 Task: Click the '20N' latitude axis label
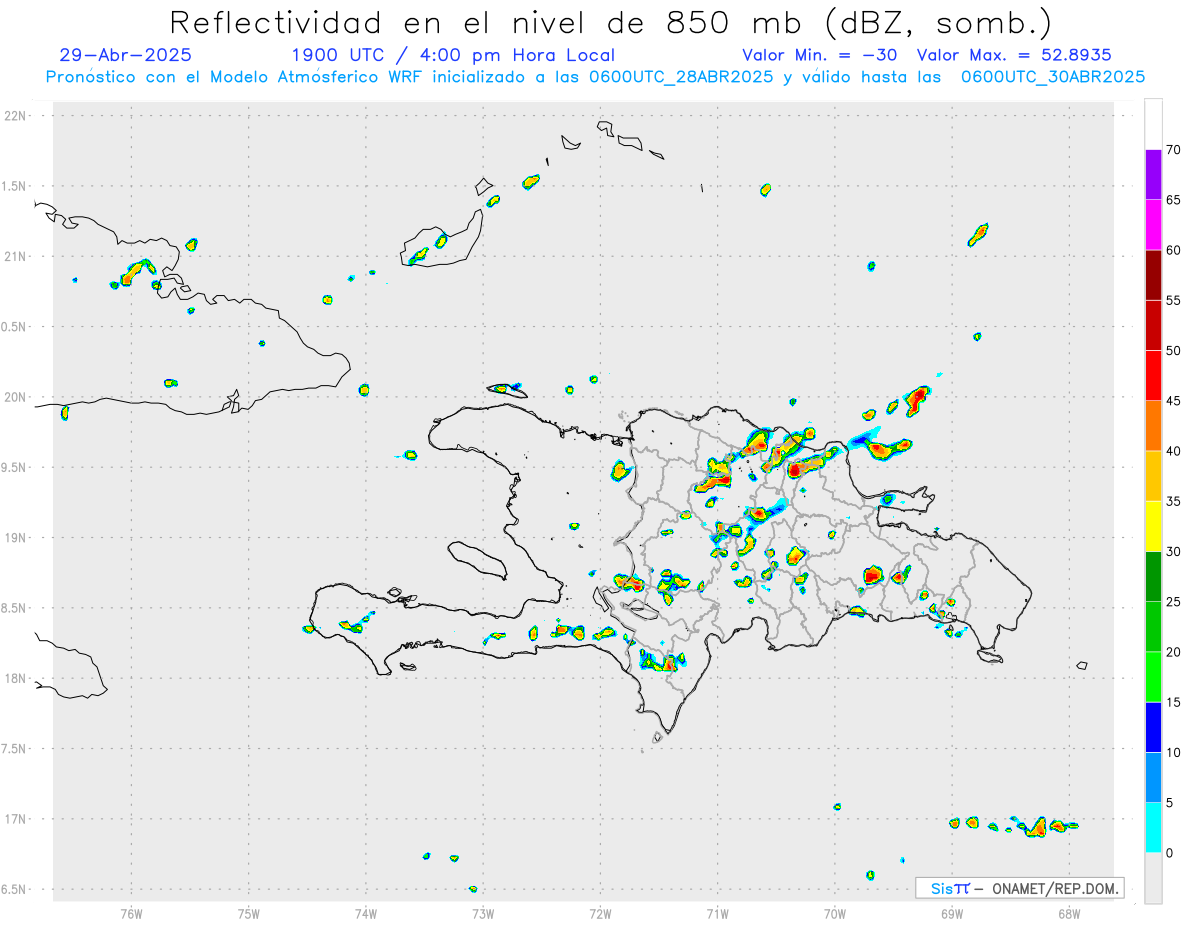[17, 397]
